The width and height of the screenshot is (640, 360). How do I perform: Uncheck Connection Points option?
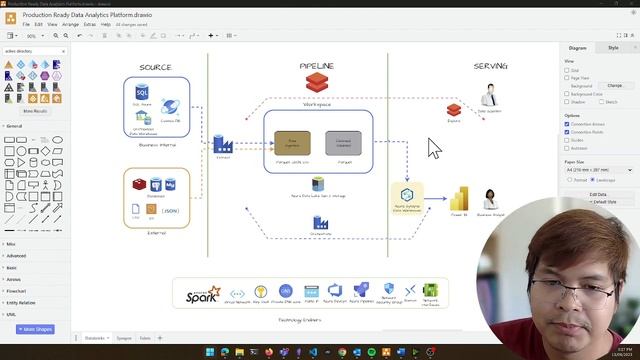[x=567, y=132]
